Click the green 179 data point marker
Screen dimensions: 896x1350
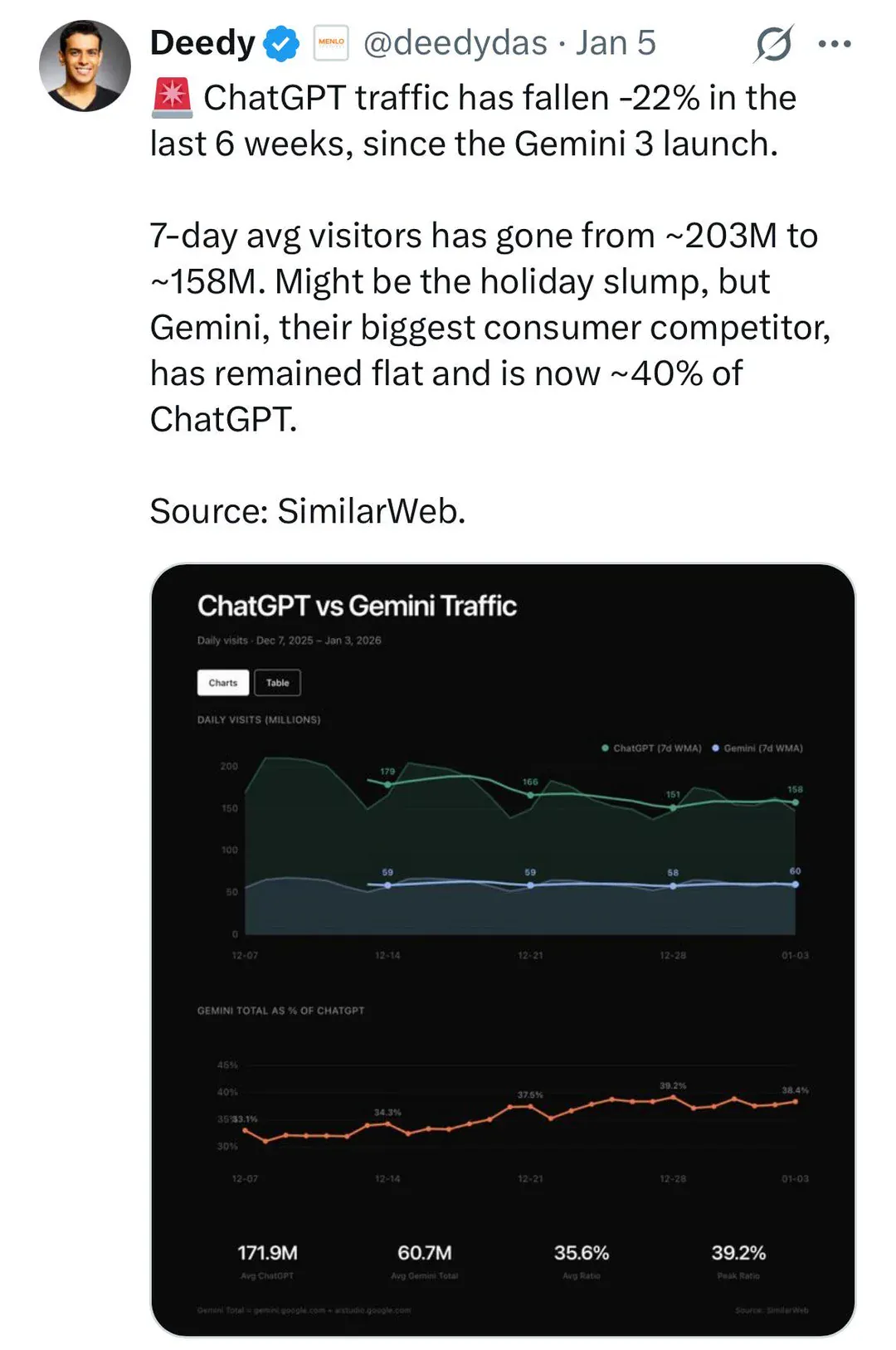point(387,784)
